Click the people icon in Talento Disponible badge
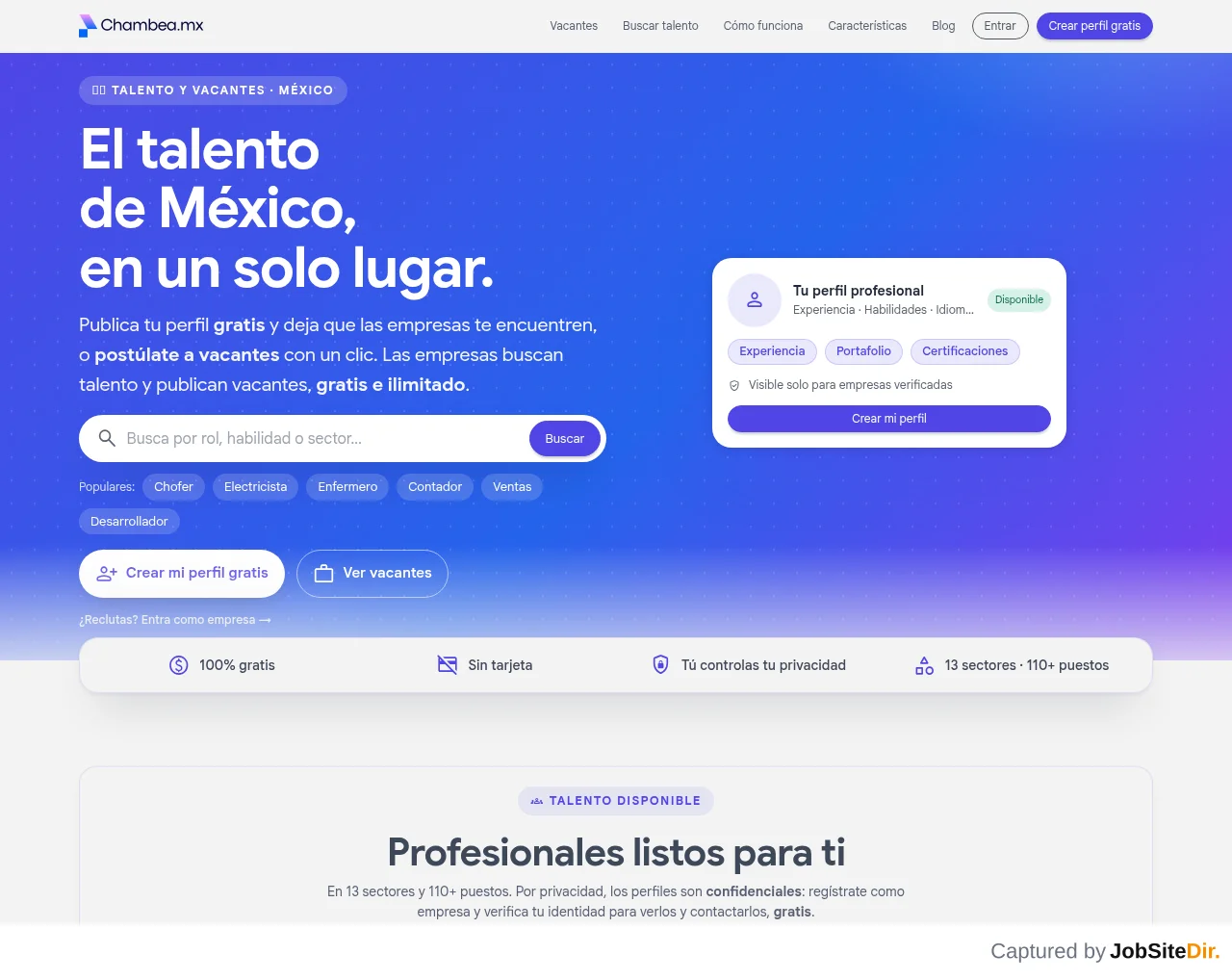 click(537, 801)
